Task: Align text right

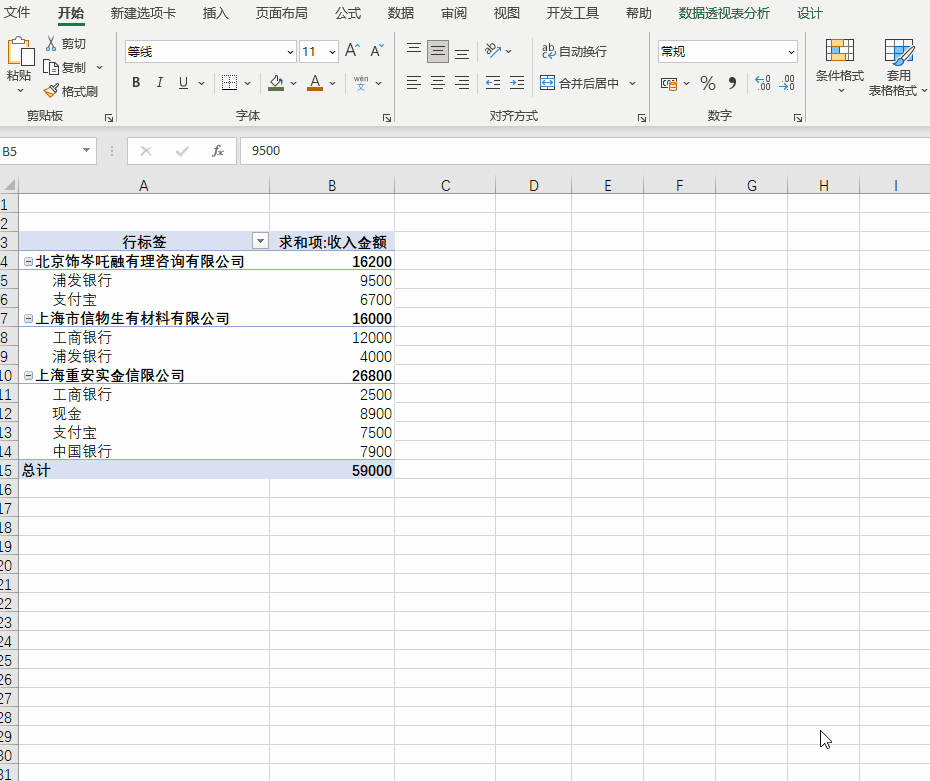Action: (x=462, y=83)
